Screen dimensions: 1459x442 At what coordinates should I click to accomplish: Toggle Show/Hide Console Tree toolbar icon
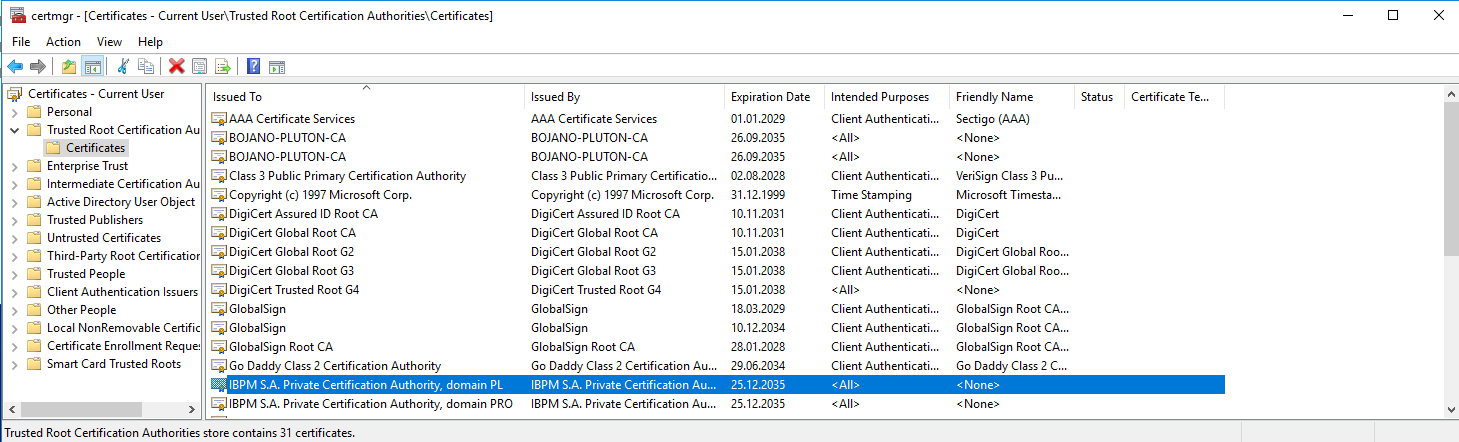[x=92, y=66]
